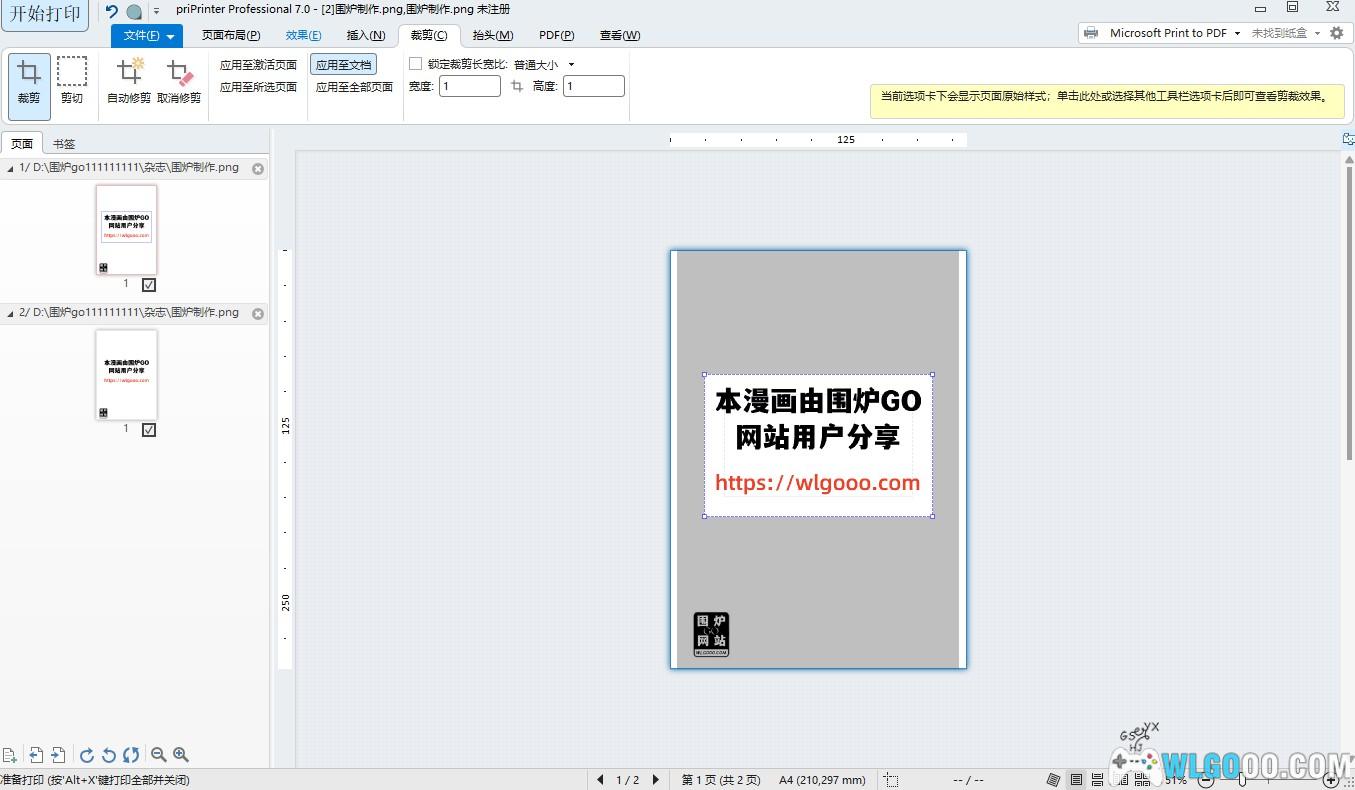Screen dimensions: 1355x790
Task: Click the undo arrow in title bar
Action: [112, 12]
